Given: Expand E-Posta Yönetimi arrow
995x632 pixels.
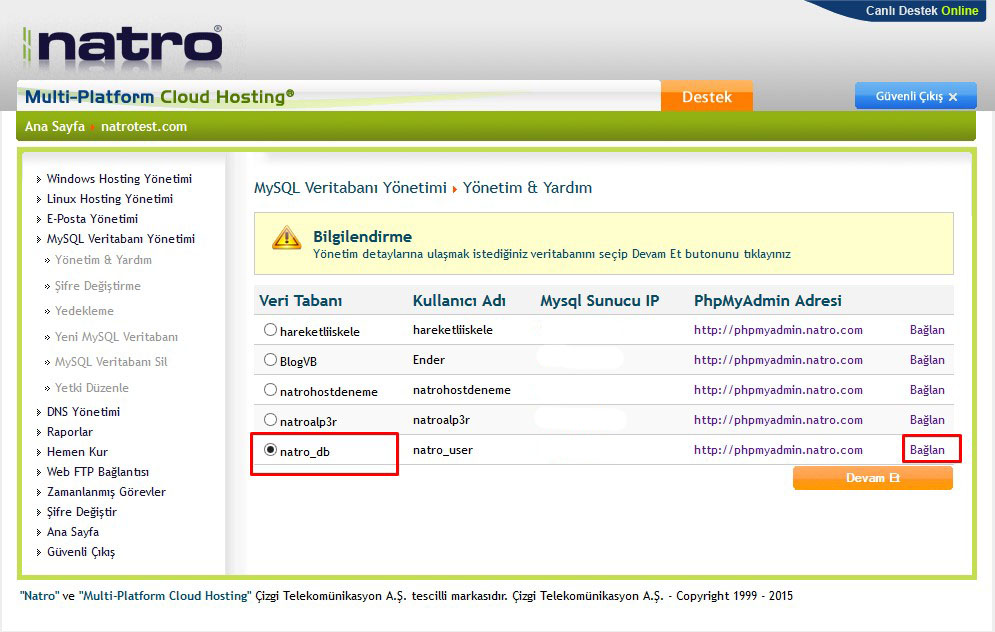Looking at the screenshot, I should (39, 220).
